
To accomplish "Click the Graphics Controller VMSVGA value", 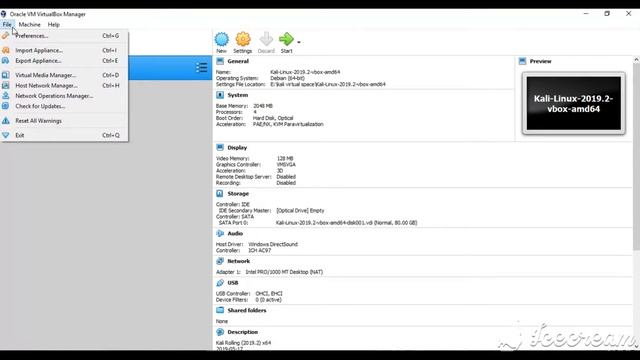I will tap(286, 164).
